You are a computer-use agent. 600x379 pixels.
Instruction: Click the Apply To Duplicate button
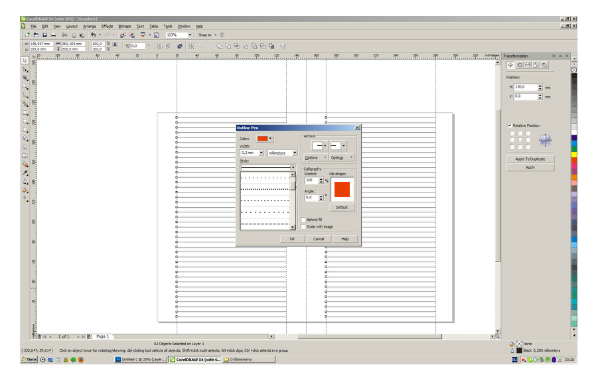530,159
